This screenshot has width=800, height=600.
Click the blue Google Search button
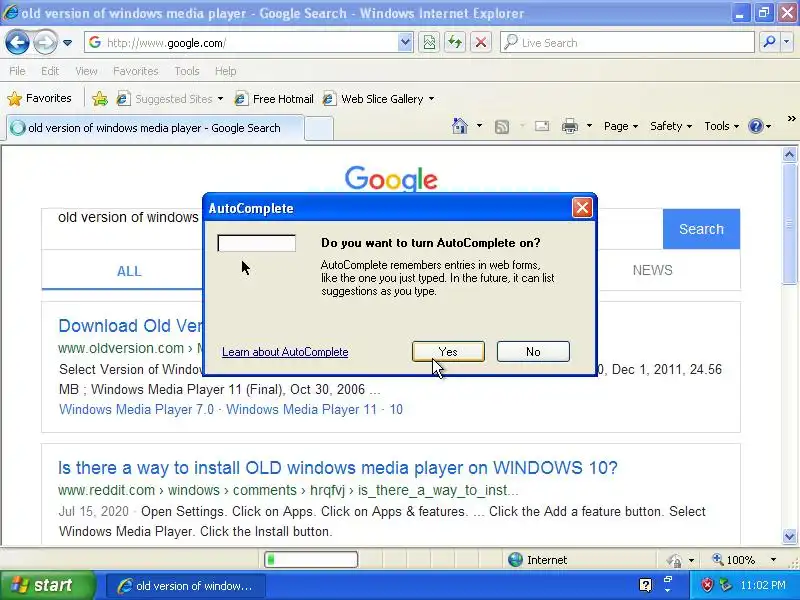pos(702,229)
